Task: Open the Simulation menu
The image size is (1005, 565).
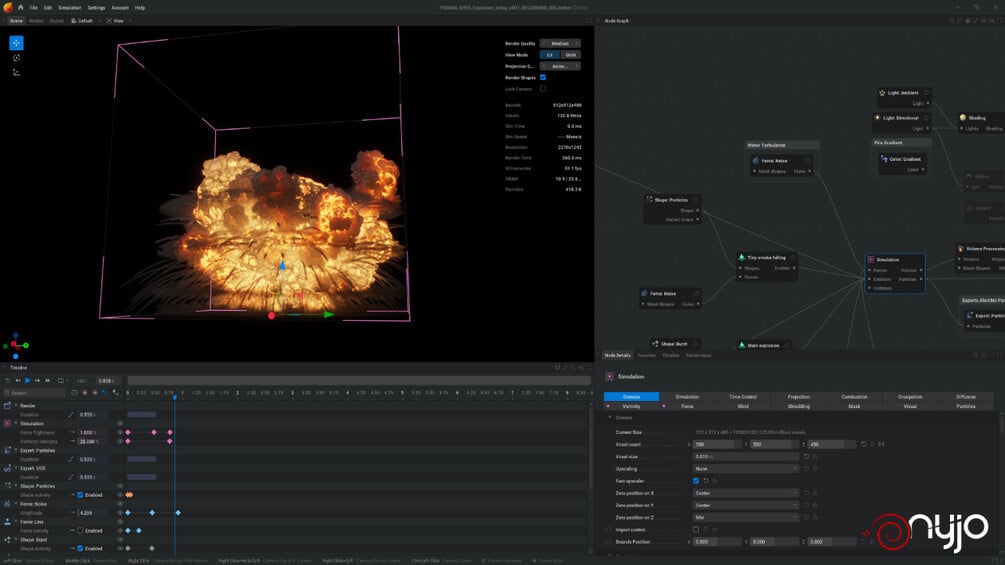Action: coord(69,7)
